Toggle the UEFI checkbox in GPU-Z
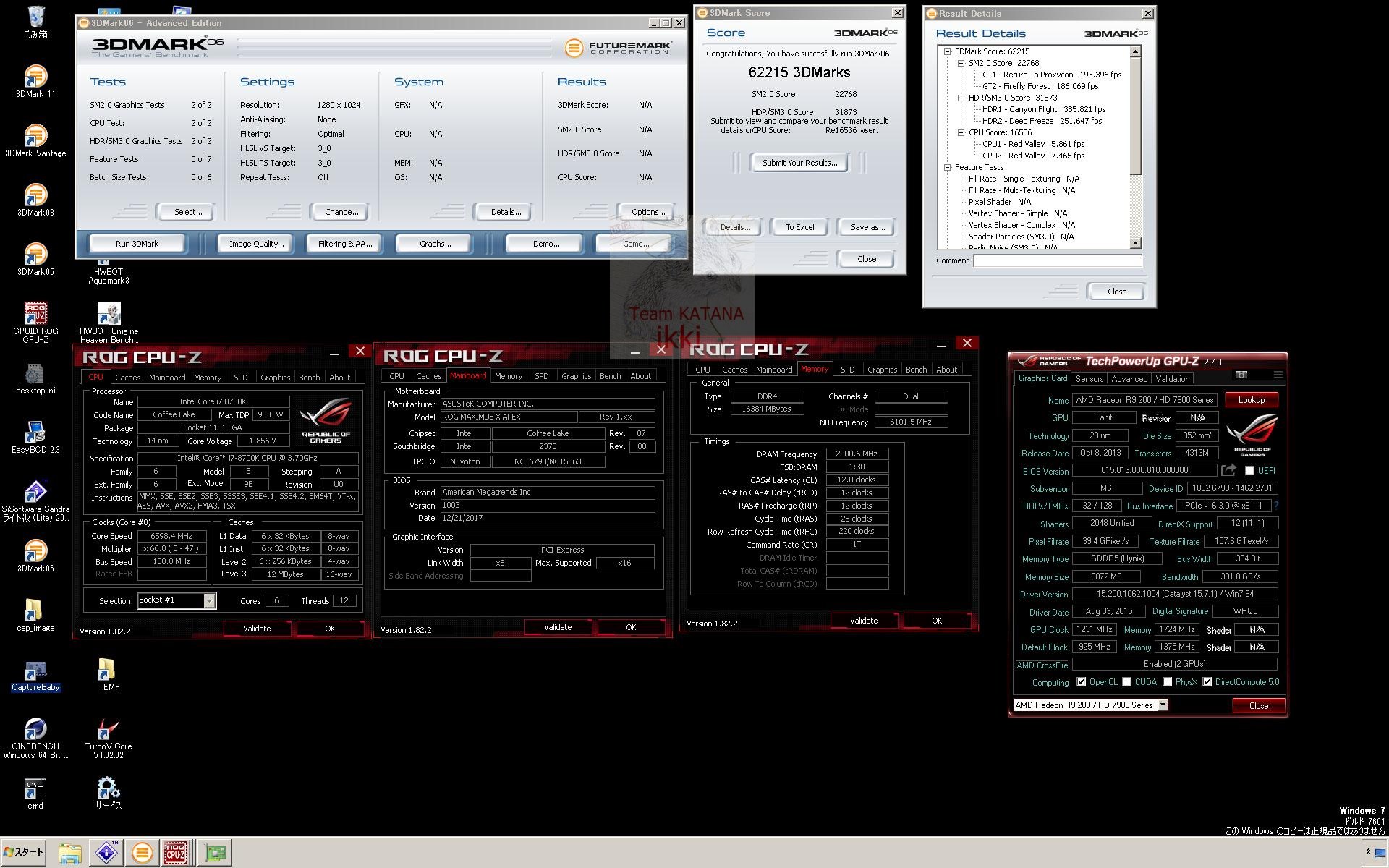 [x=1249, y=471]
